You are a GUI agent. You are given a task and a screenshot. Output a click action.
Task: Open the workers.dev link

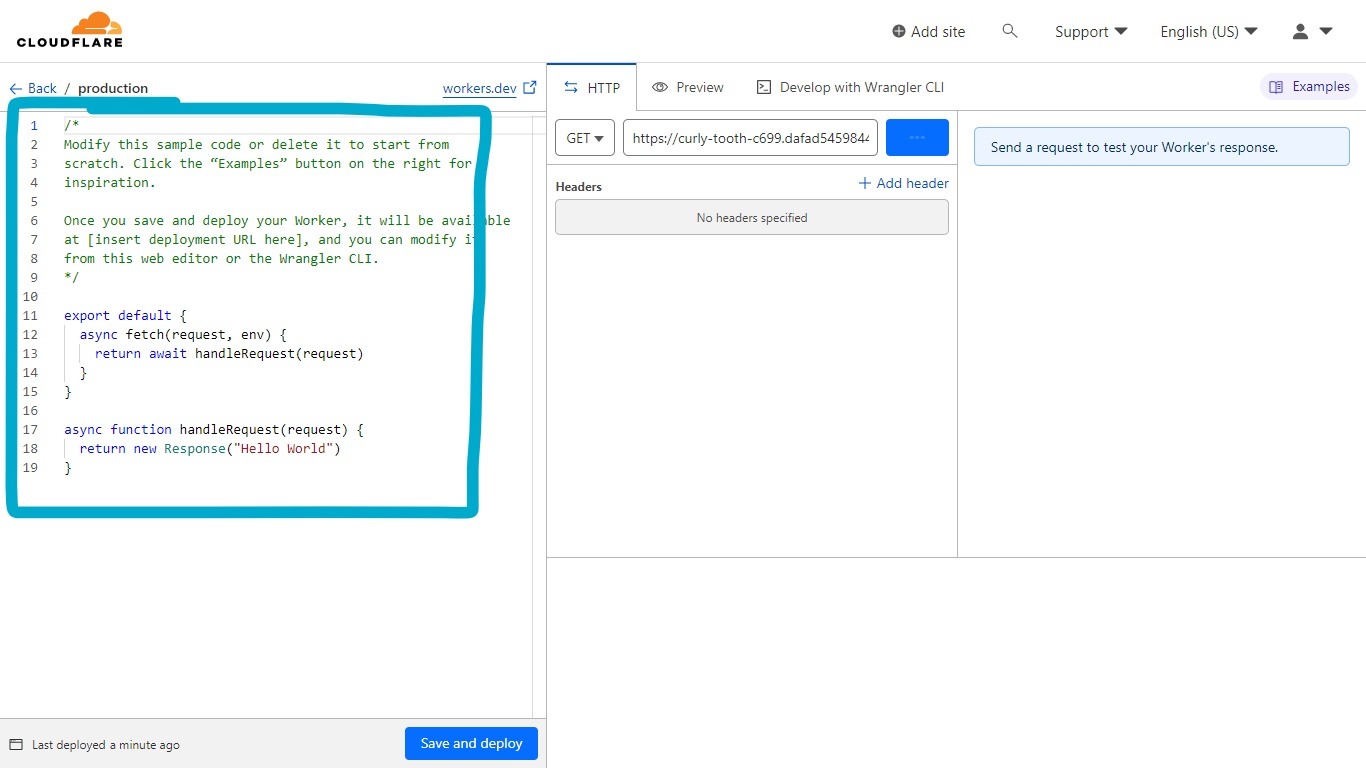pos(479,89)
